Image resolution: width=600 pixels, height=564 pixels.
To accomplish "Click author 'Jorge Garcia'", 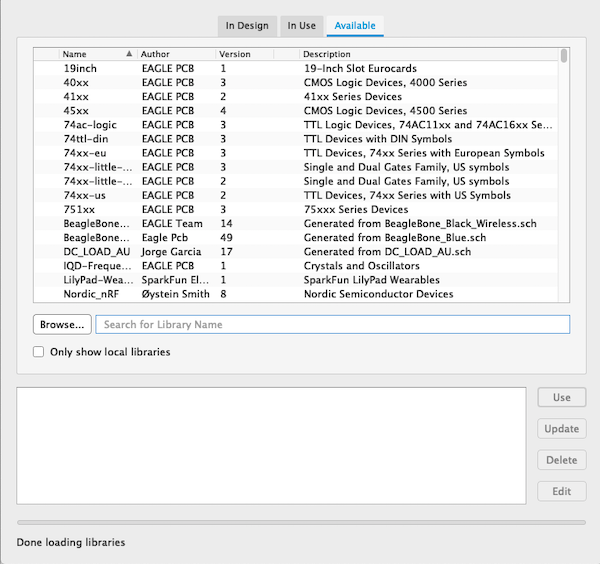I will point(171,252).
